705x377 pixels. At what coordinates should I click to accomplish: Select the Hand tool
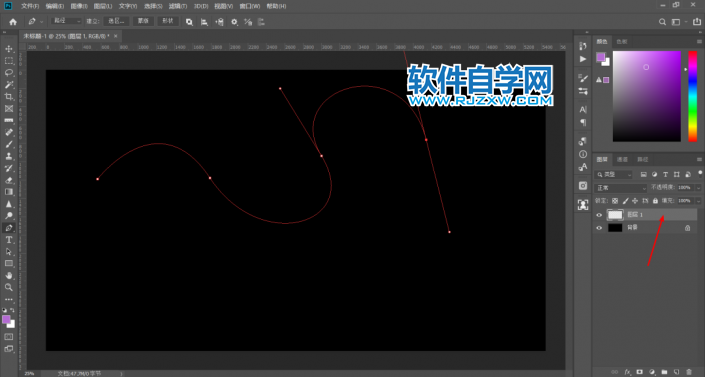coord(9,275)
